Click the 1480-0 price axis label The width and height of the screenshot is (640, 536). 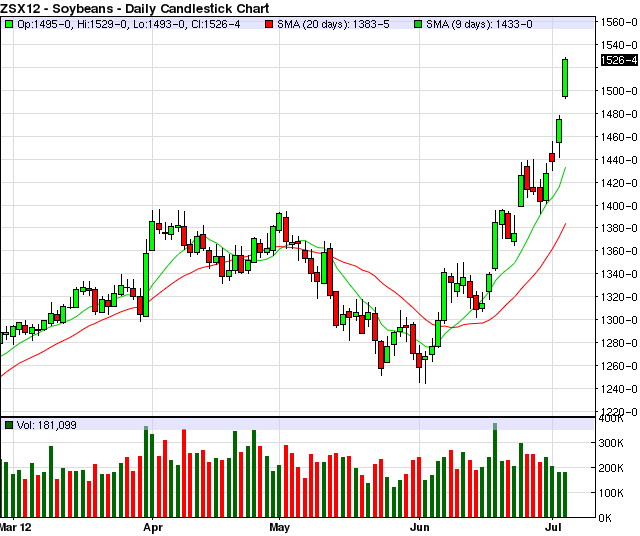619,114
